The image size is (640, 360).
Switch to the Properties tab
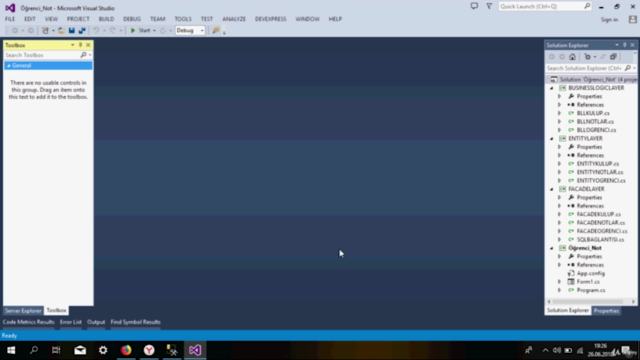tap(606, 311)
